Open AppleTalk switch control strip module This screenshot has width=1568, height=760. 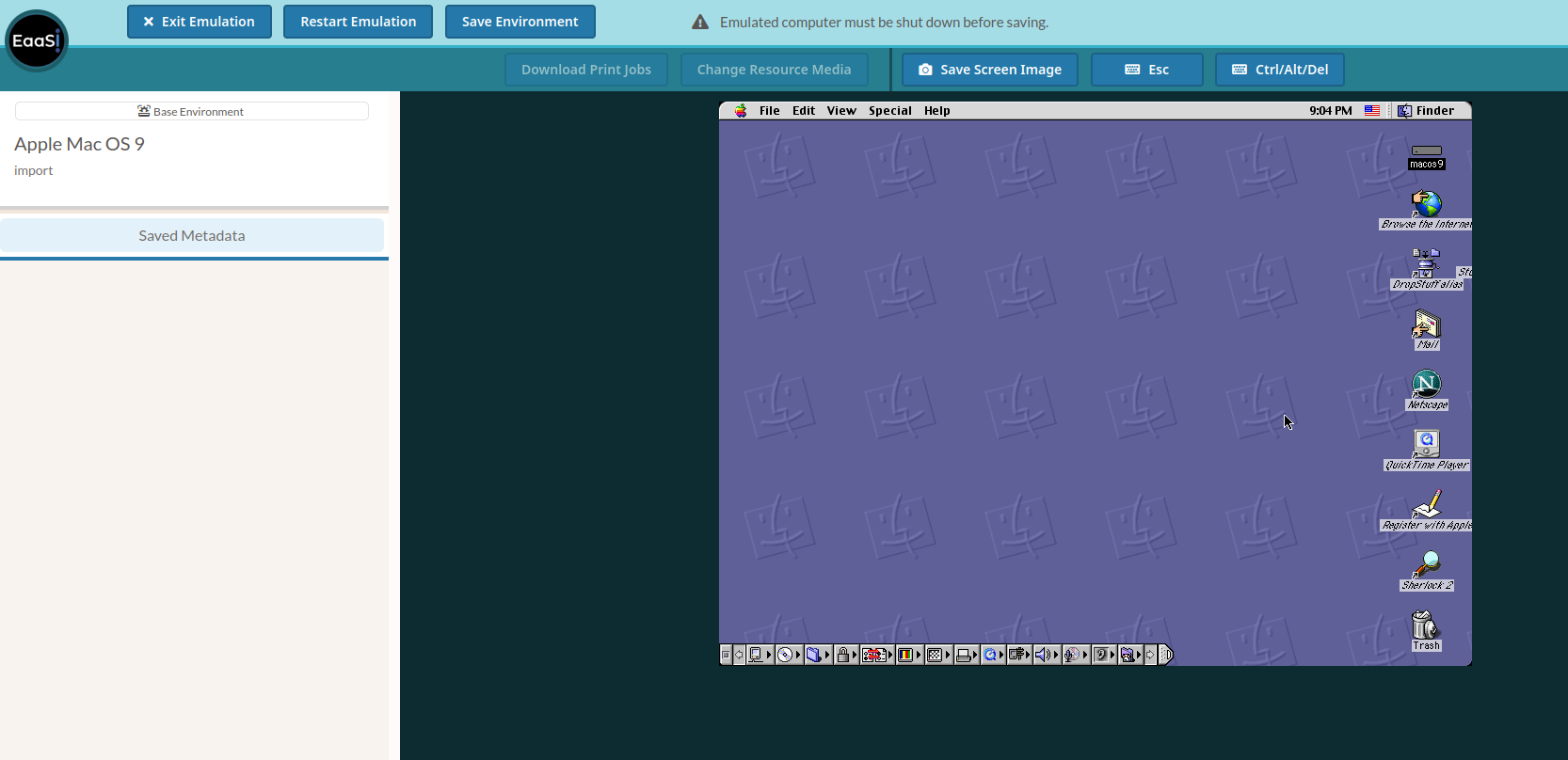(760, 655)
